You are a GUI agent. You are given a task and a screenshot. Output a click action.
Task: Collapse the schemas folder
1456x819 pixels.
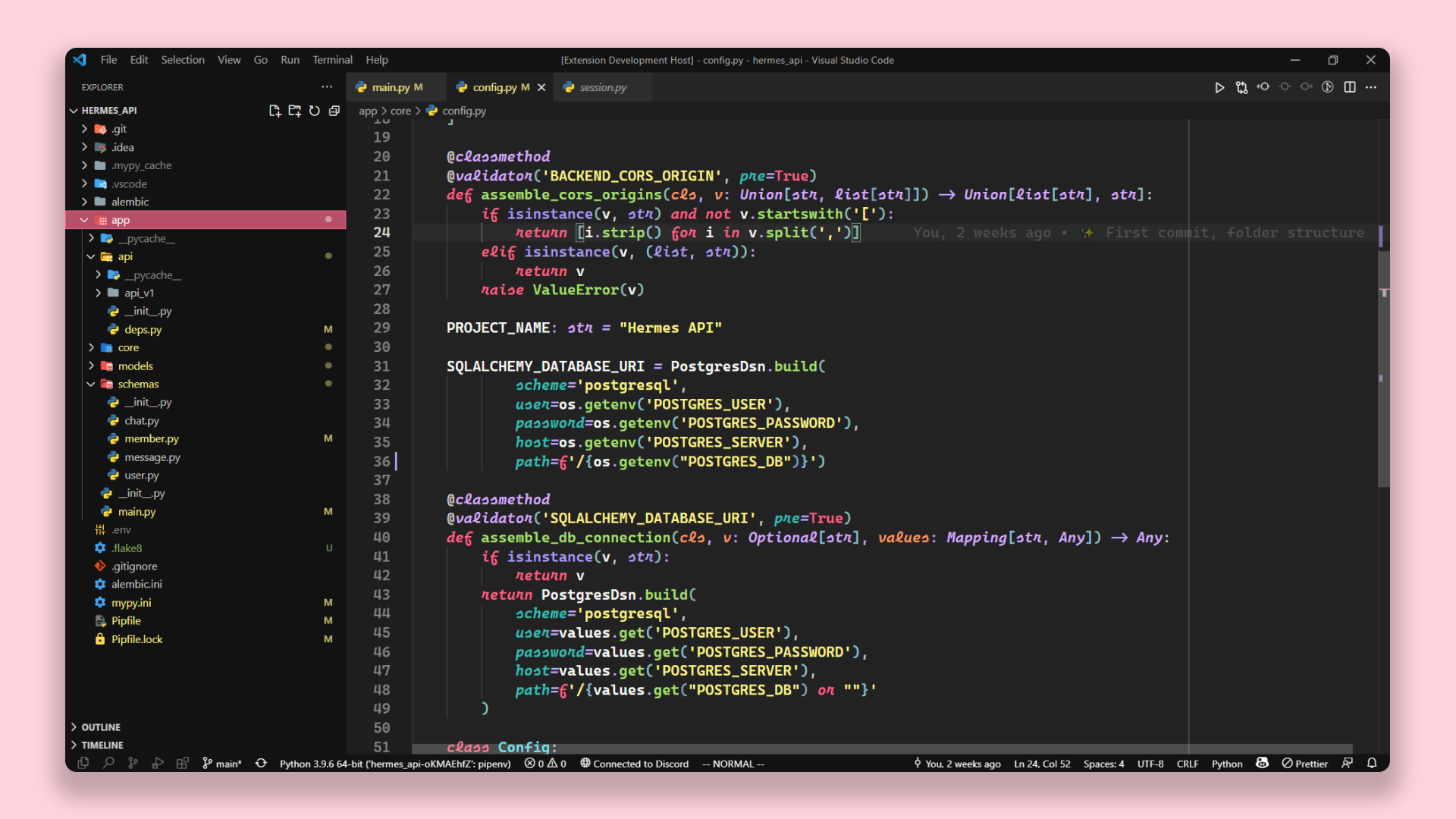pyautogui.click(x=138, y=384)
